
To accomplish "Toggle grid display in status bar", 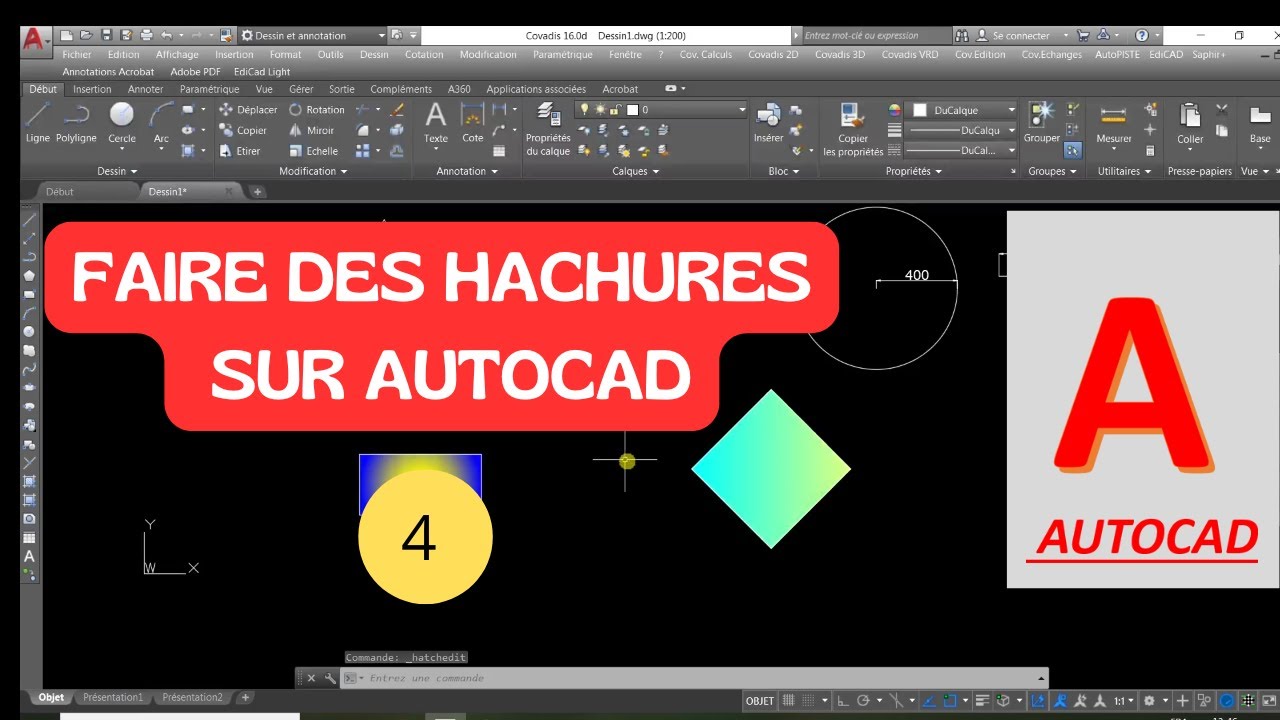I will click(788, 700).
